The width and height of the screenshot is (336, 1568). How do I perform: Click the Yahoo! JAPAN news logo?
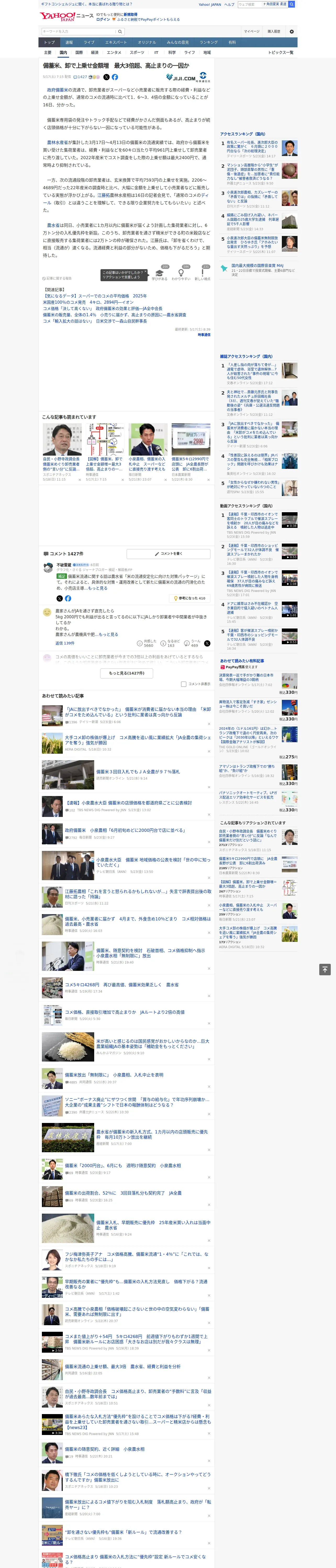[x=66, y=16]
